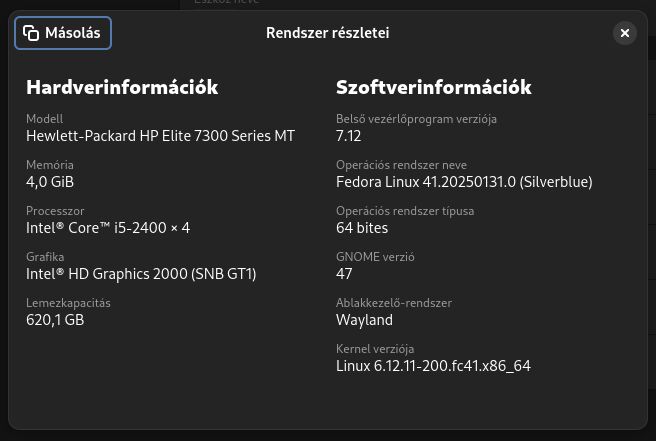Image resolution: width=656 pixels, height=441 pixels.
Task: Click the Rendszer részletei dialog title
Action: point(328,33)
